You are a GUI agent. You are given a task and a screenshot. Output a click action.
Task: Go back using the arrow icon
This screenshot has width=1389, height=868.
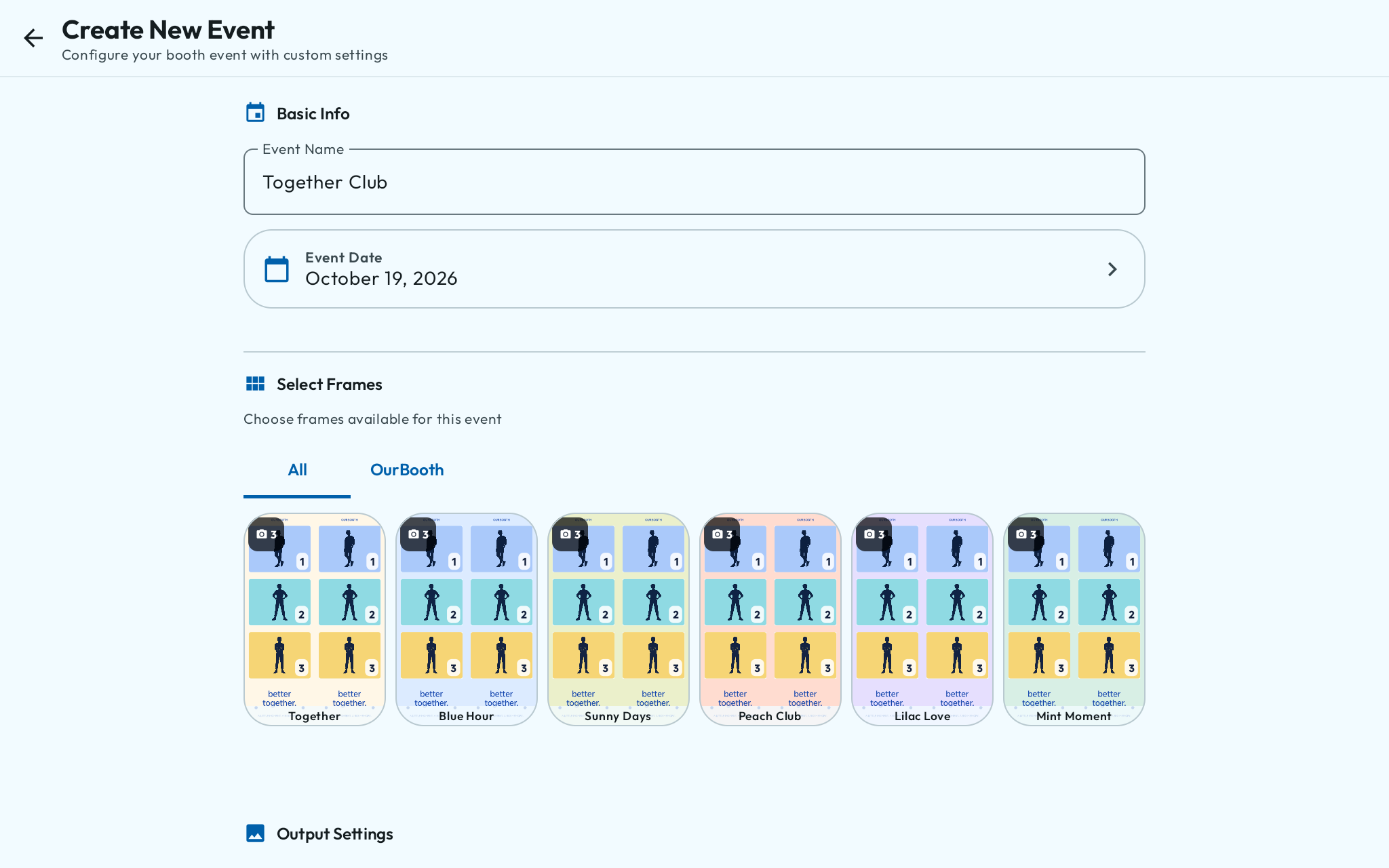point(33,38)
